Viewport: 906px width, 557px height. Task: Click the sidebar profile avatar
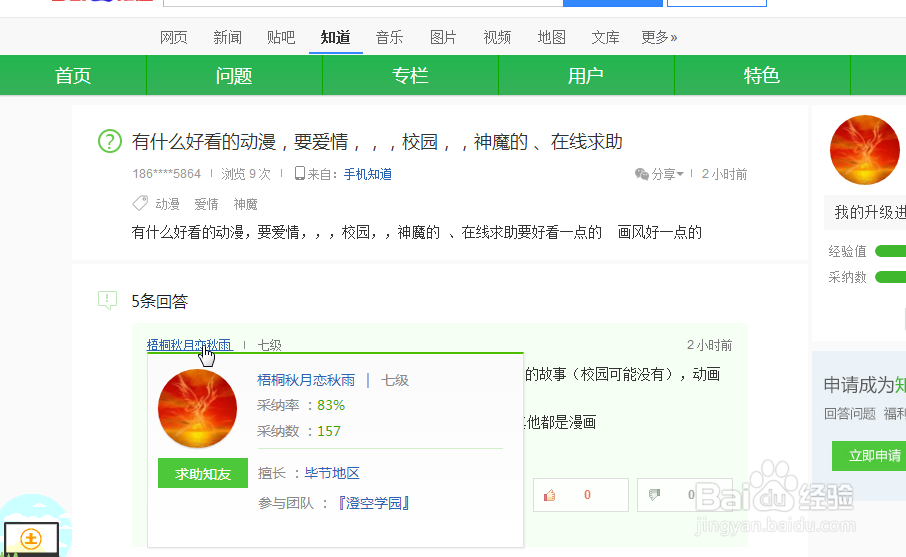coord(864,150)
